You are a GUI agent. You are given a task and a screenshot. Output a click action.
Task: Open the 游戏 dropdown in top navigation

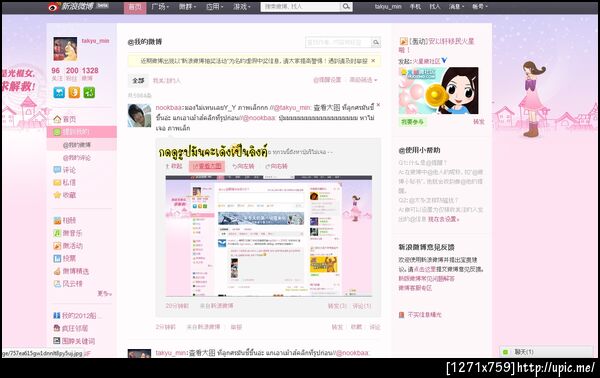pos(242,7)
